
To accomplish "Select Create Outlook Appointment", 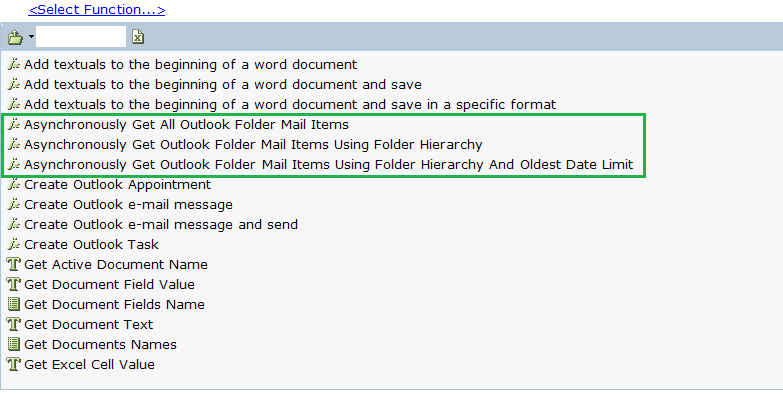I will click(117, 185).
